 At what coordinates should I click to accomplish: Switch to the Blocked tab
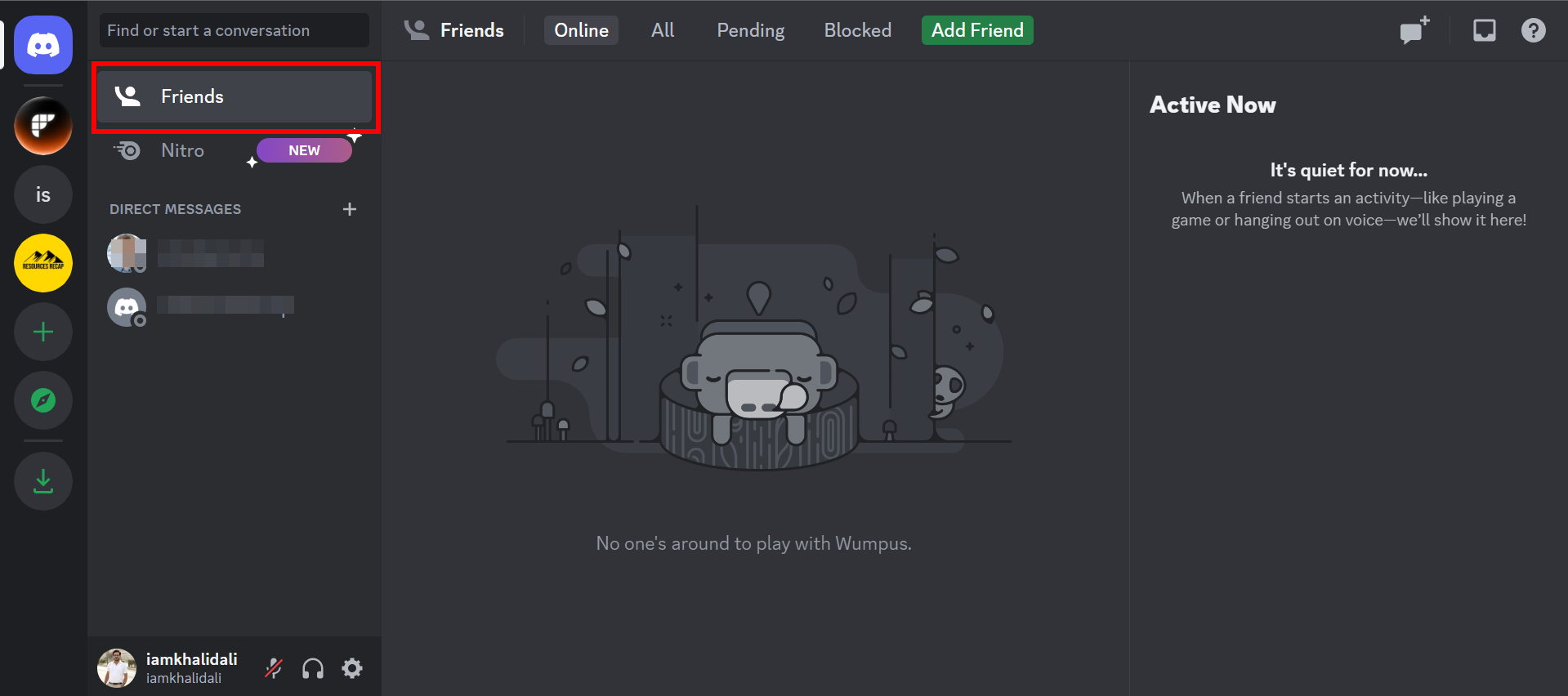click(x=857, y=30)
